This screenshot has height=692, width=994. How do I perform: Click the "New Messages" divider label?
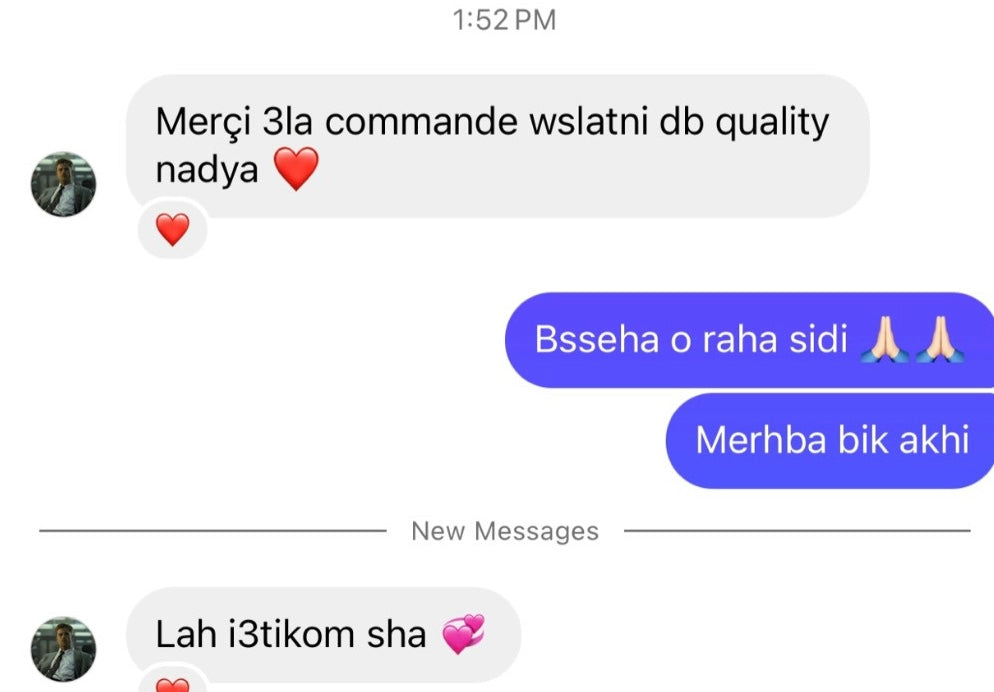(x=505, y=531)
